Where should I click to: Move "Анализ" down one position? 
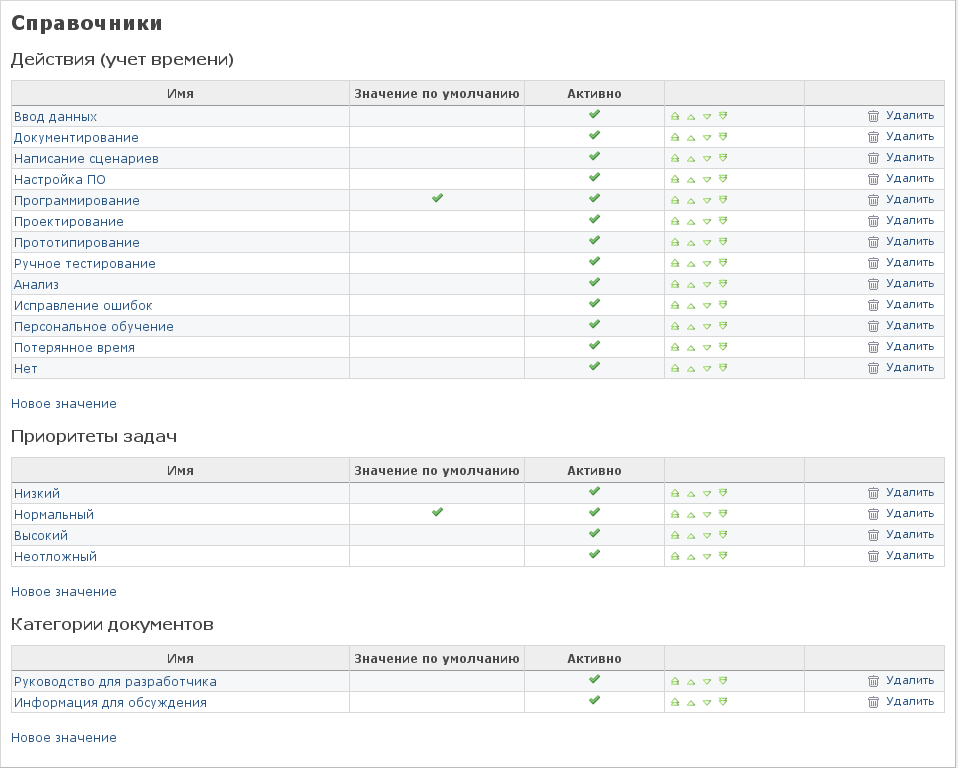click(707, 284)
